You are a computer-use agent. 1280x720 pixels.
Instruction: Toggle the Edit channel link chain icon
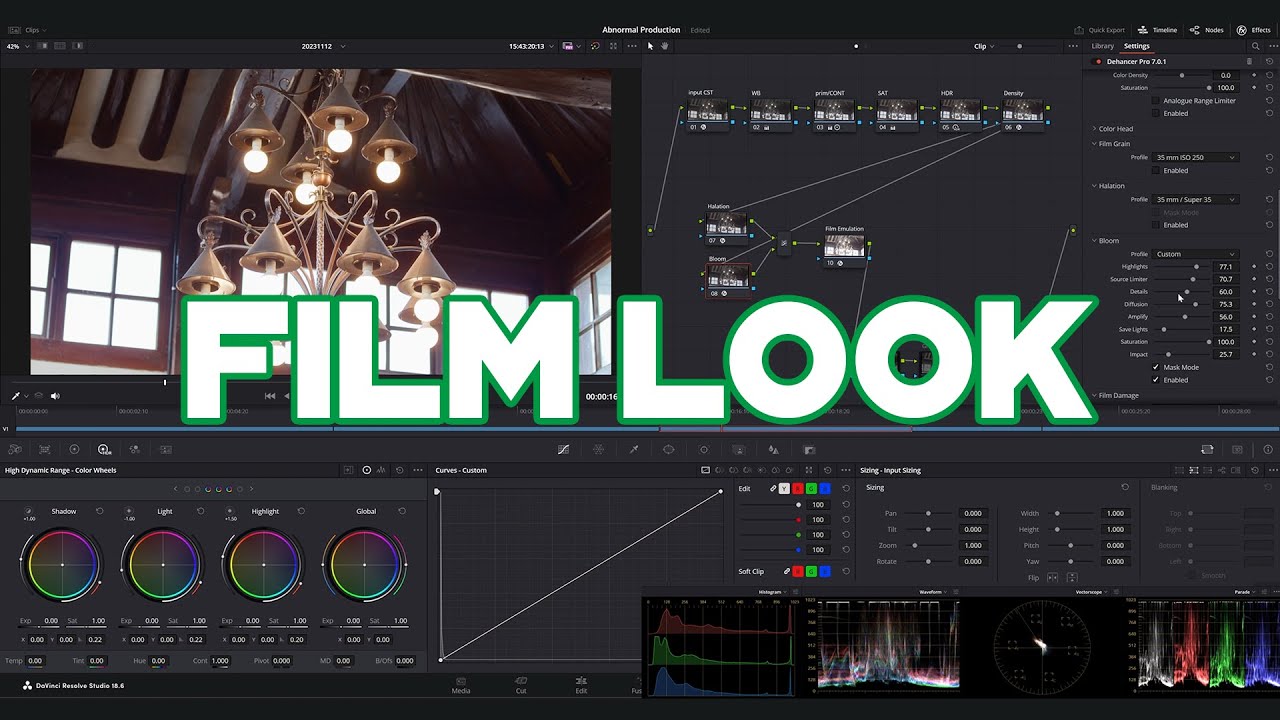tap(772, 488)
